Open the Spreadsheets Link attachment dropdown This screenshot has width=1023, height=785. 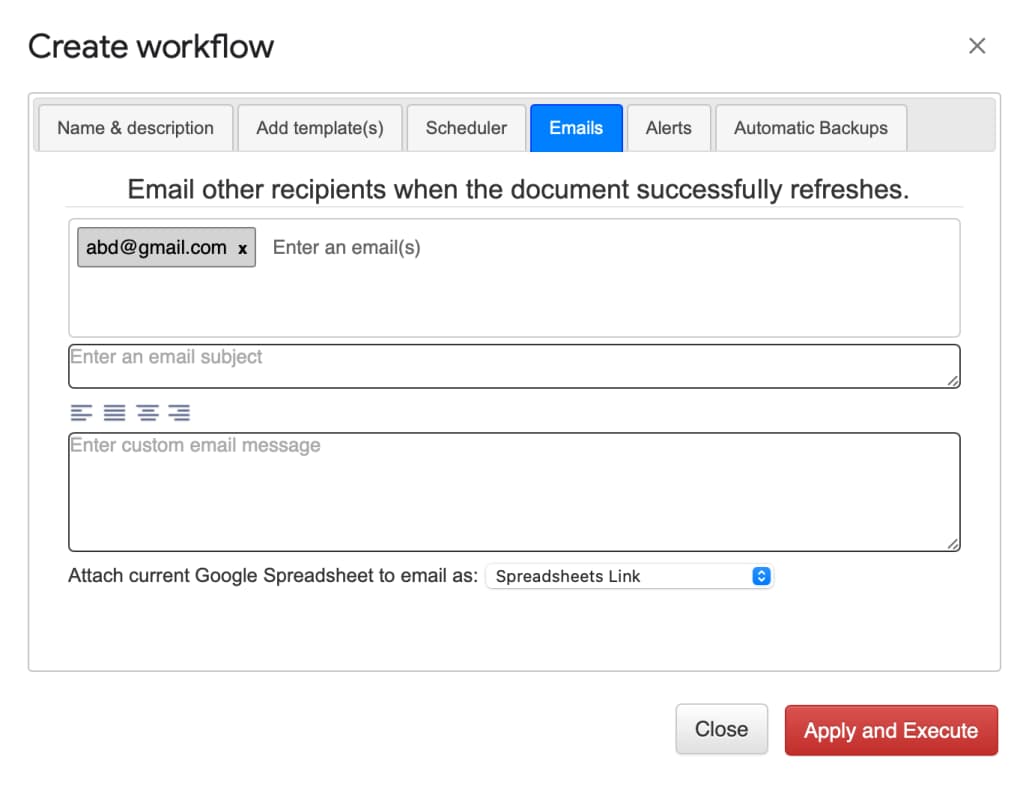(x=629, y=576)
